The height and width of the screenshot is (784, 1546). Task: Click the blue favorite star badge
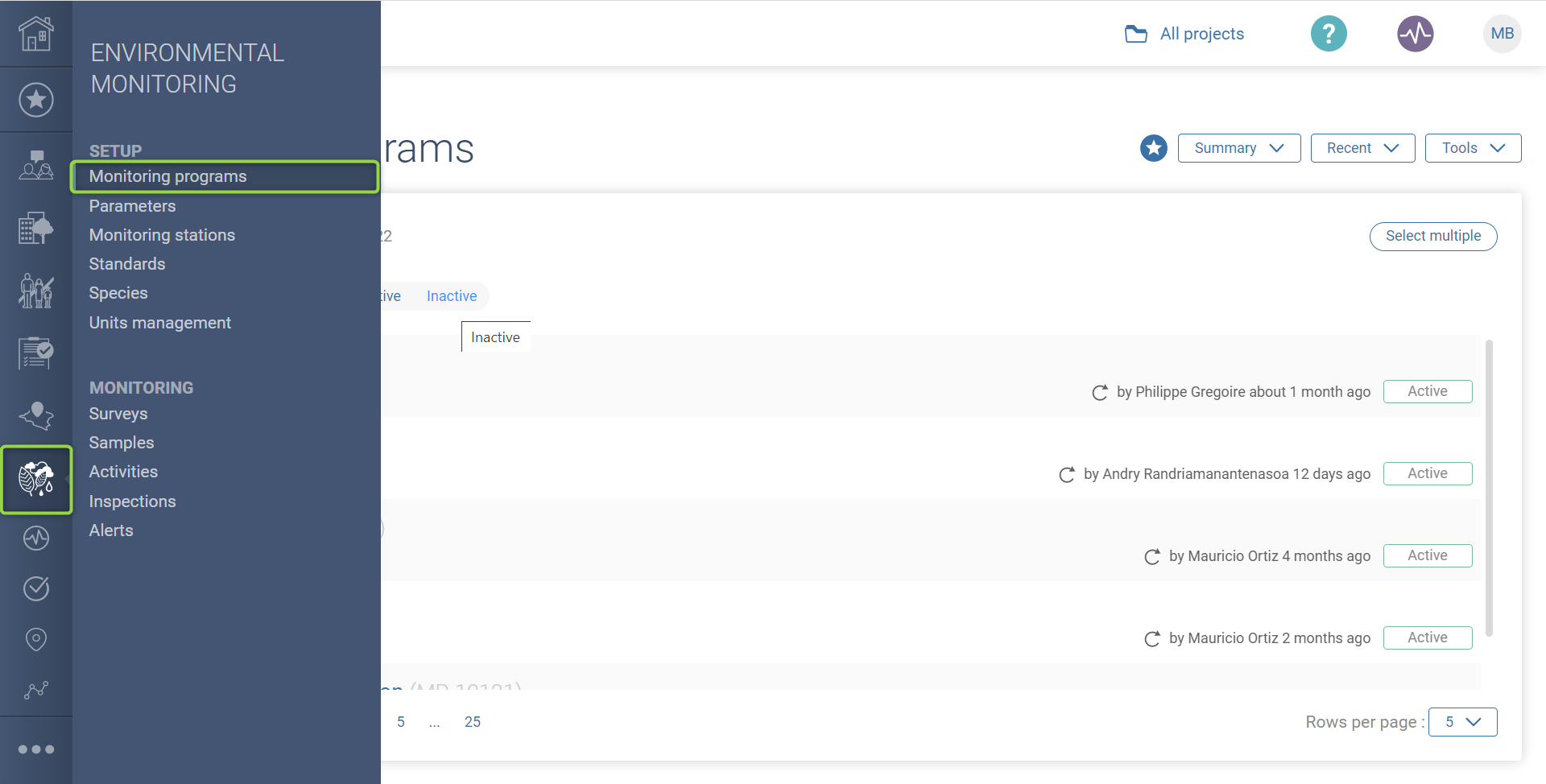coord(1153,148)
